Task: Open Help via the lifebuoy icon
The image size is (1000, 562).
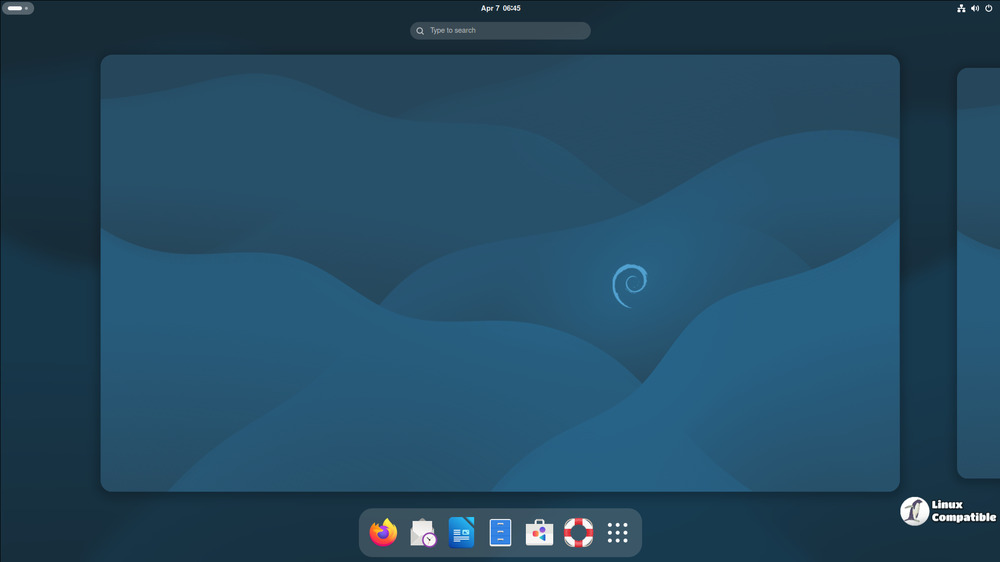Action: (x=578, y=533)
